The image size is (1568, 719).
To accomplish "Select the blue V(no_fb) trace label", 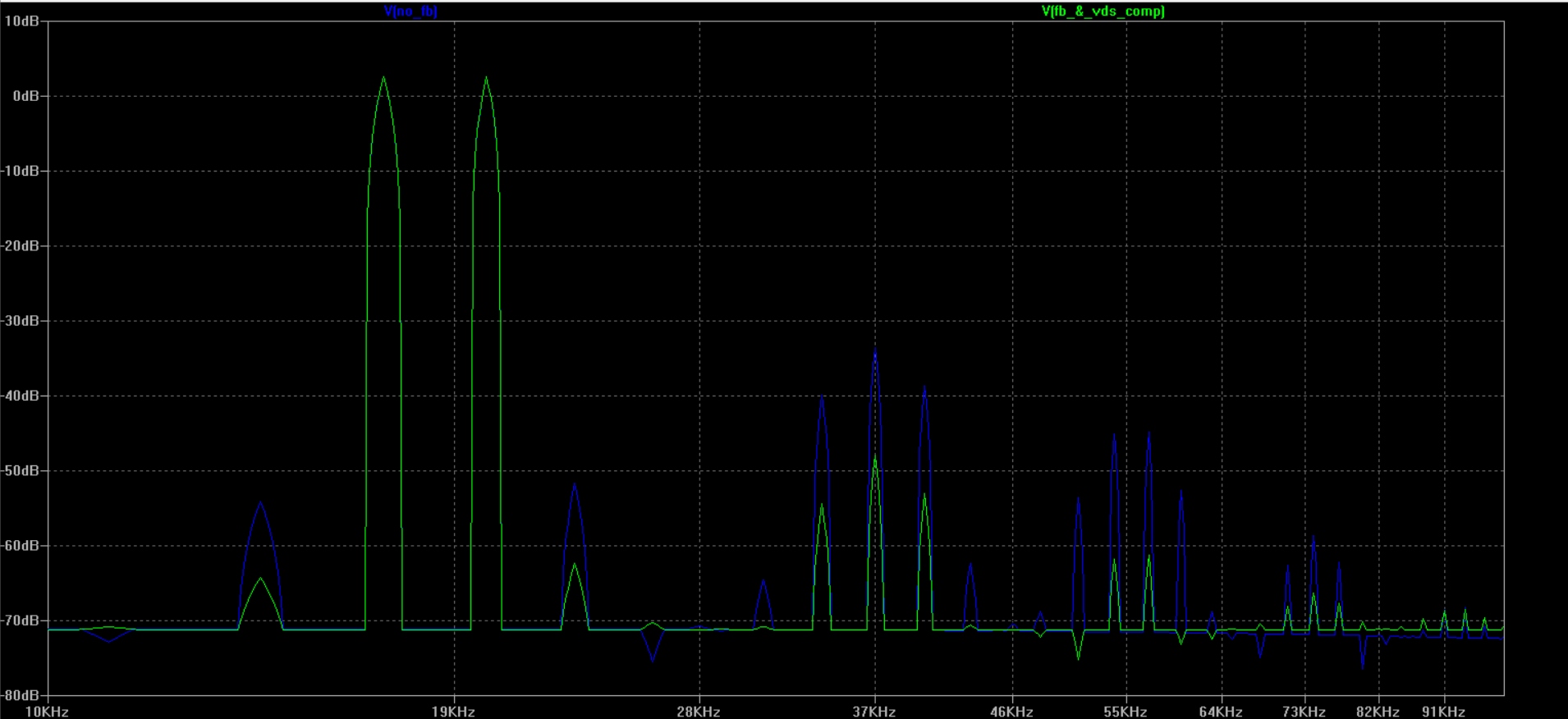I will pyautogui.click(x=410, y=11).
